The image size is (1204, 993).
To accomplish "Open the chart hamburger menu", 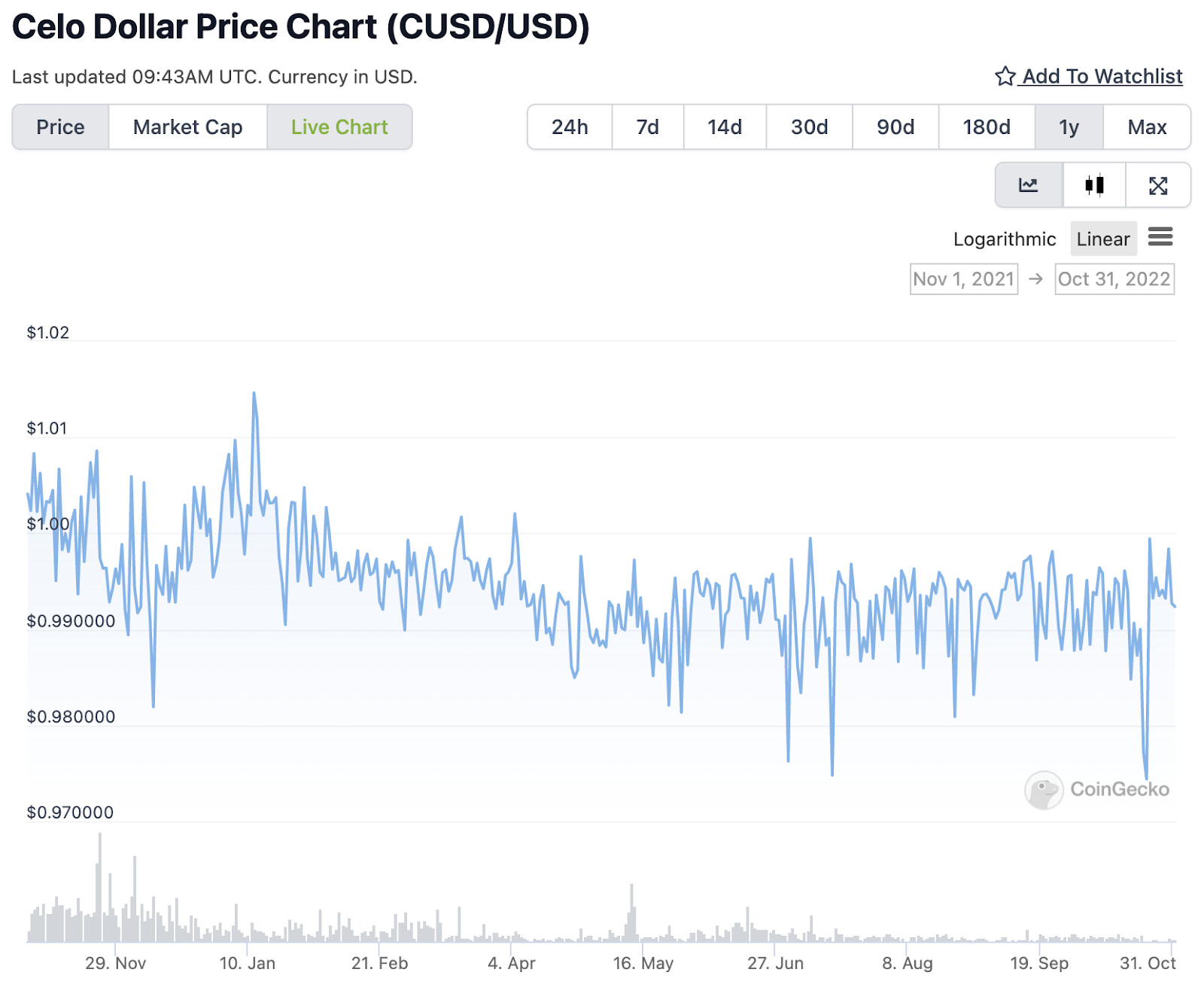I will pyautogui.click(x=1160, y=237).
